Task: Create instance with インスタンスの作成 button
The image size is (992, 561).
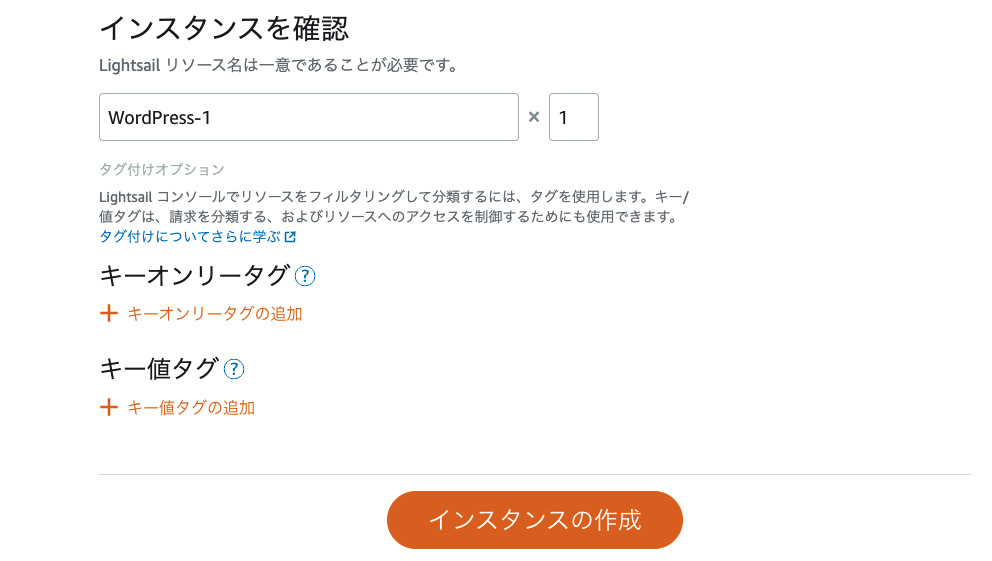Action: click(x=535, y=520)
